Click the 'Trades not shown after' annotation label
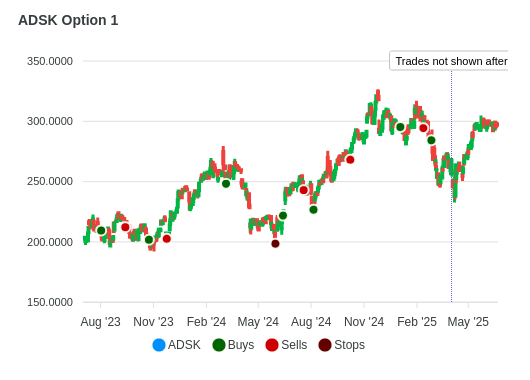Screen dimensions: 530x380 [449, 61]
